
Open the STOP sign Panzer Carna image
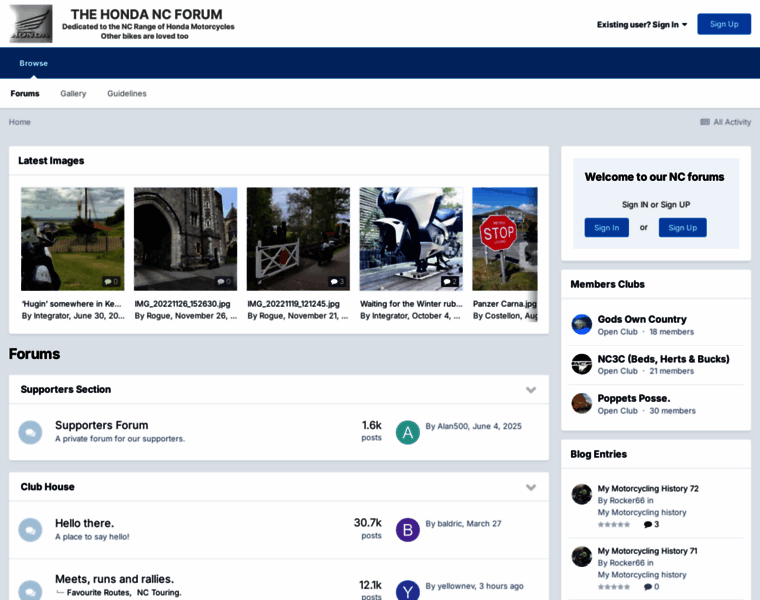pos(504,239)
